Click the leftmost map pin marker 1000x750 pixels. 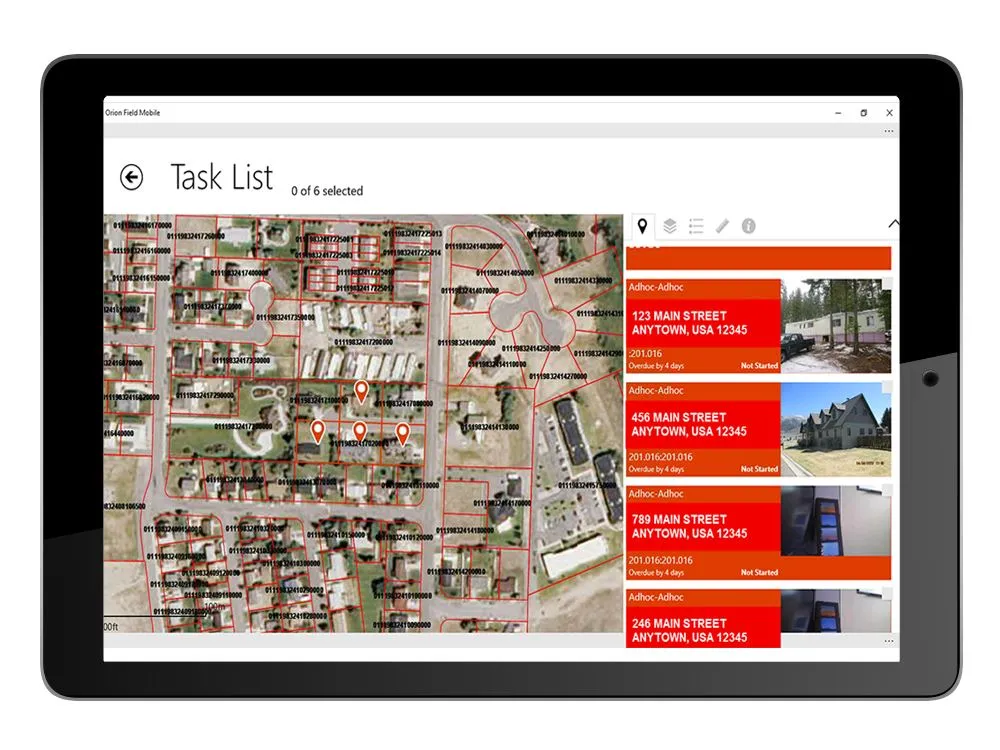[317, 430]
